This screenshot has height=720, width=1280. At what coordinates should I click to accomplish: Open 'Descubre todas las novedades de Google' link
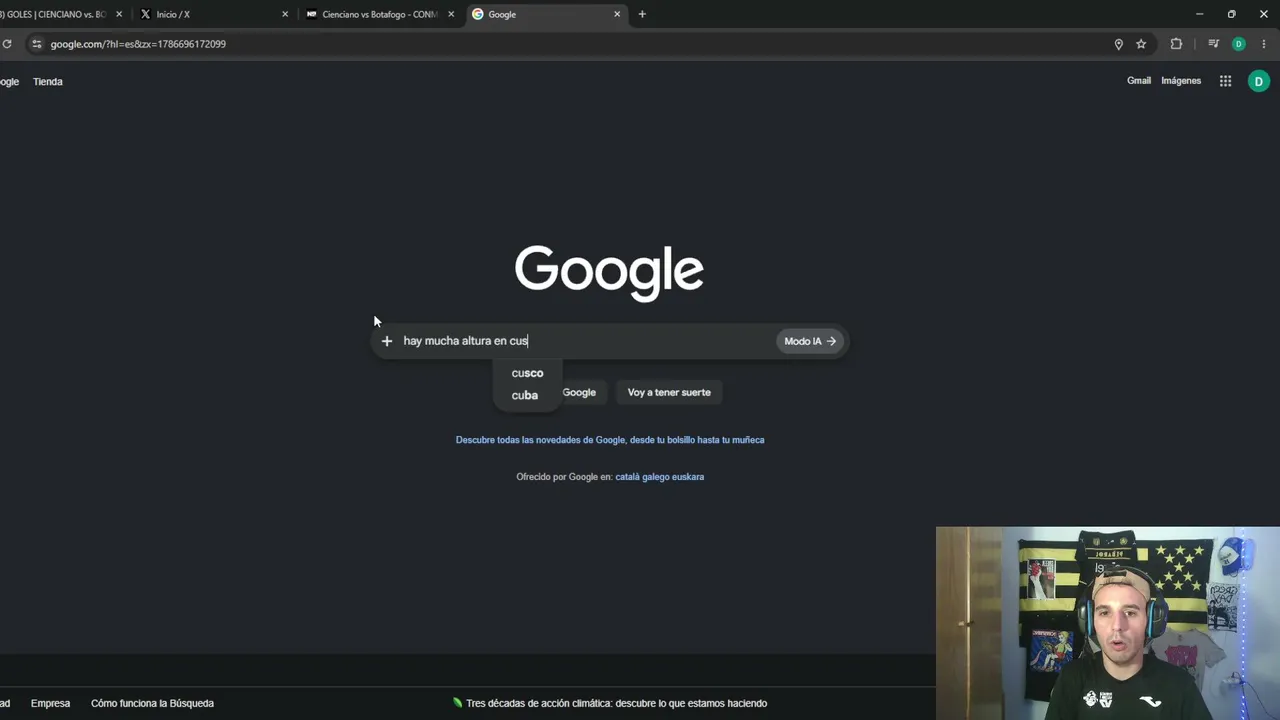click(x=610, y=440)
